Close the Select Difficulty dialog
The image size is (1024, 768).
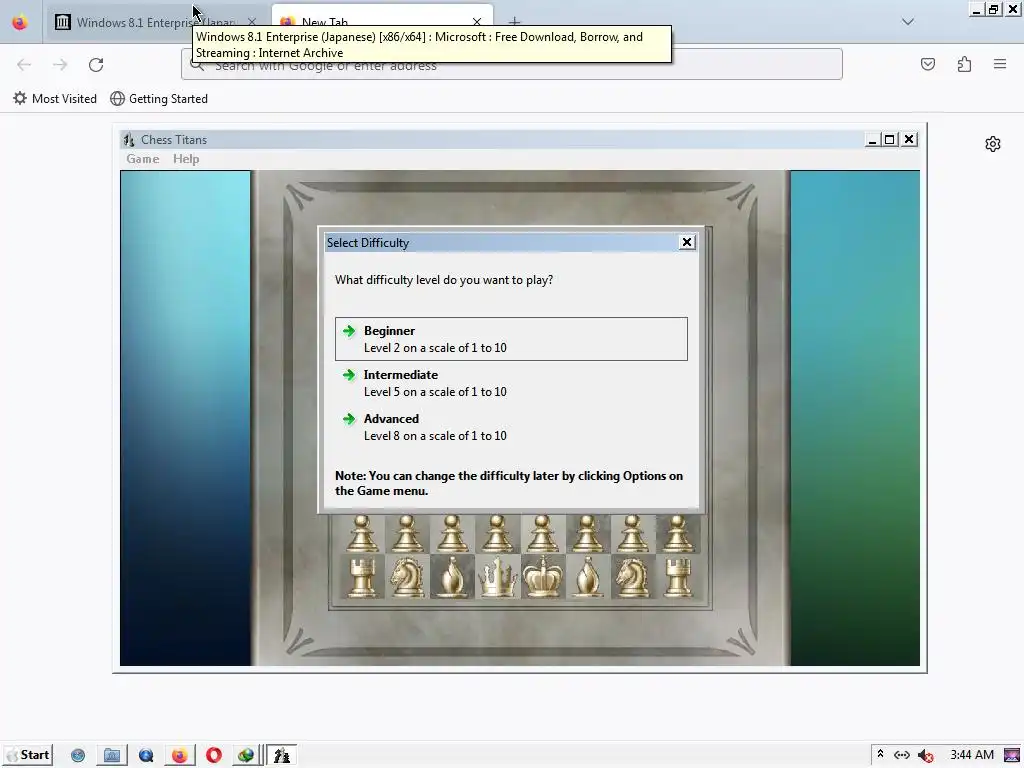[x=686, y=242]
